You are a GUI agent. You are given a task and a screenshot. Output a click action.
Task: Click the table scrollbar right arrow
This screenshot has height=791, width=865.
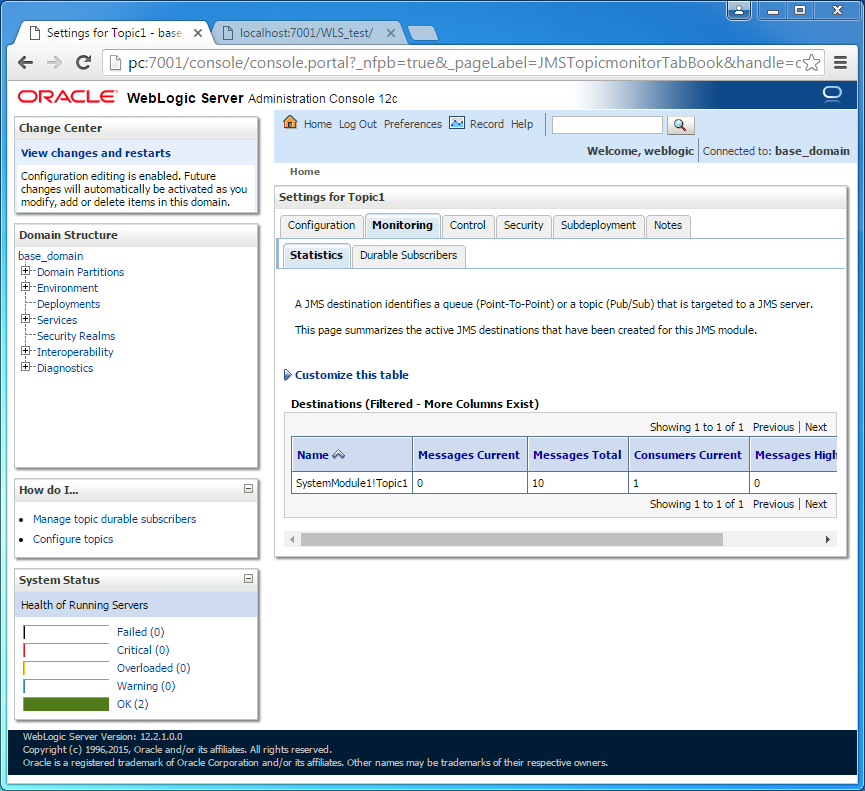(827, 539)
